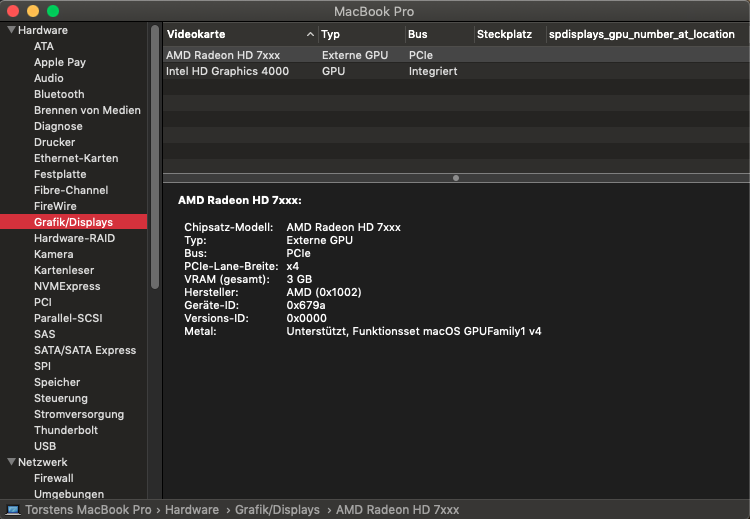Collapse the Netzwerk section triangle

11,462
